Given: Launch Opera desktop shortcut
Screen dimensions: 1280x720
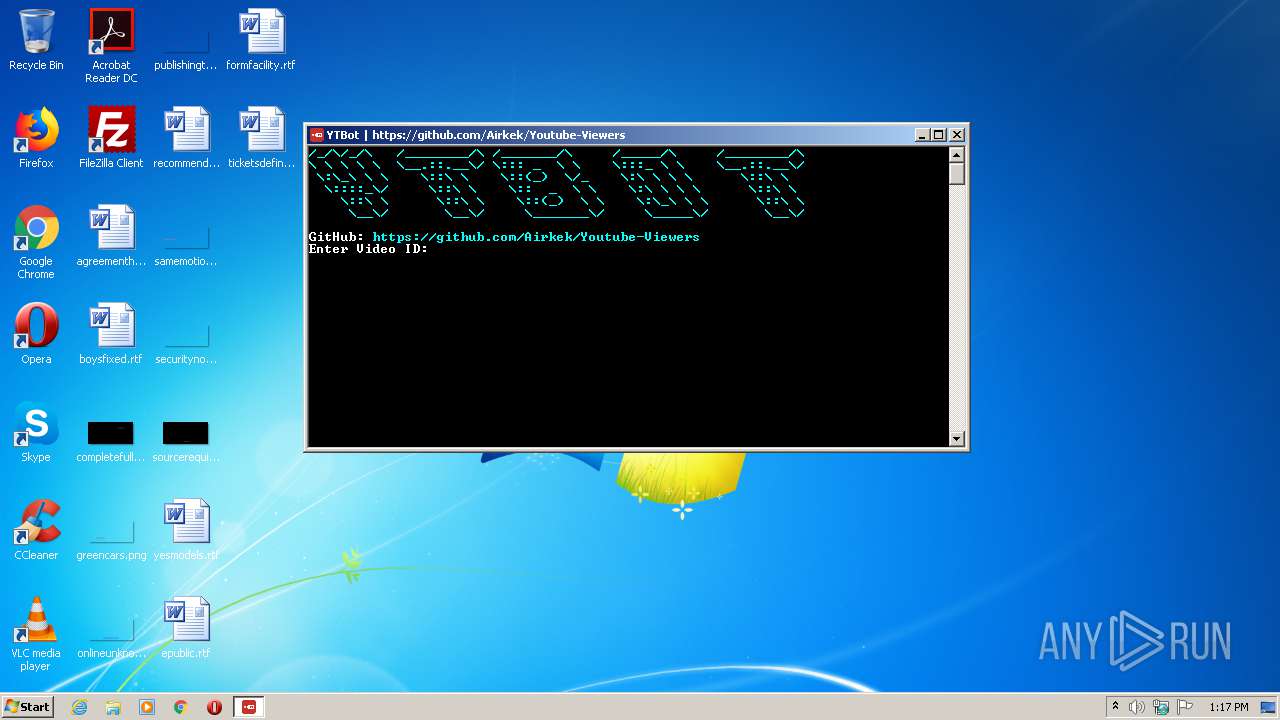Looking at the screenshot, I should tap(36, 334).
